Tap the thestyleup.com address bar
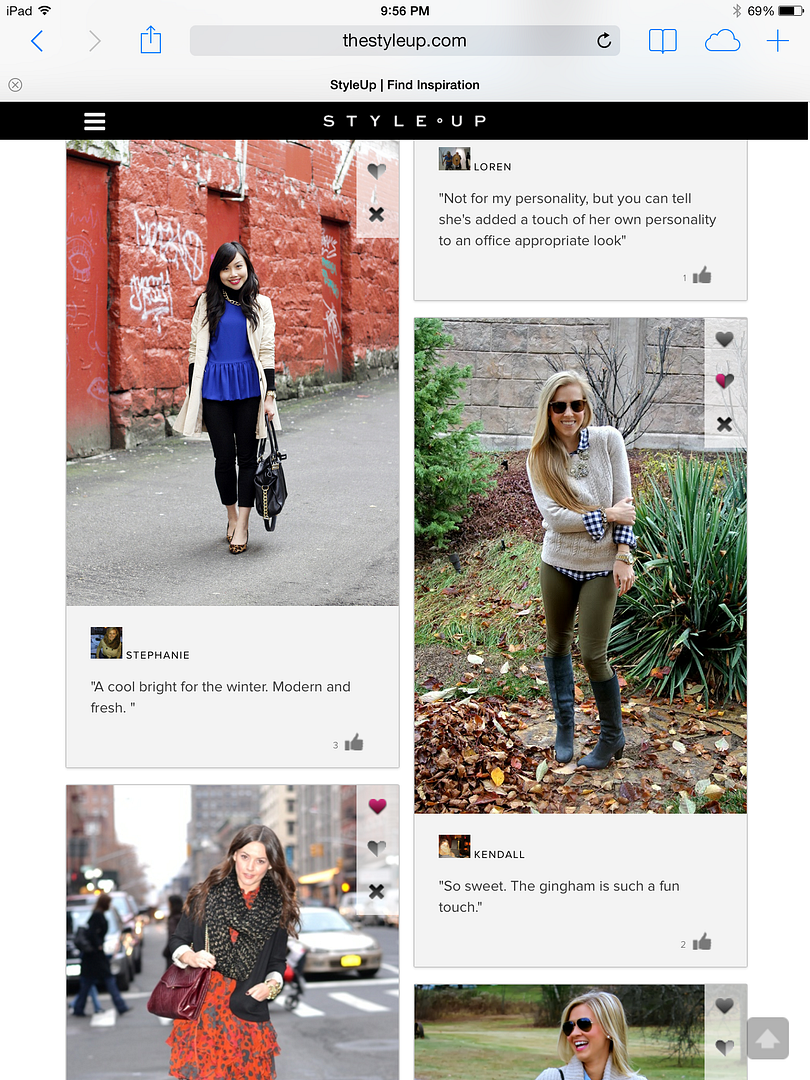Screen dimensions: 810x1080 [405, 41]
